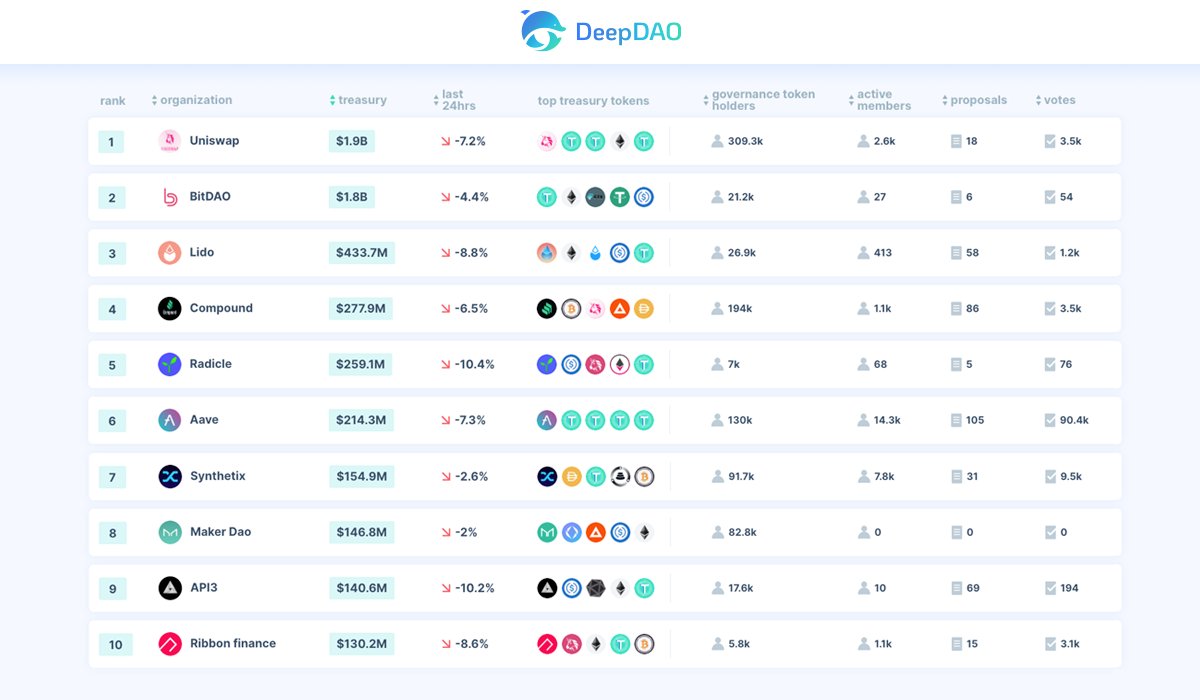Click the votes icon in Synthetix row

pos(1049,476)
